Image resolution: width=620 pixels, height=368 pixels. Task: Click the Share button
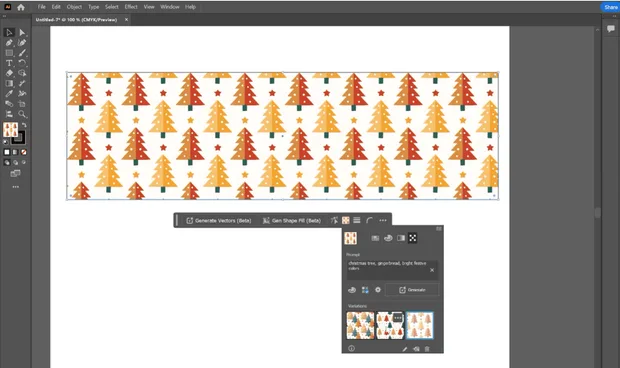[611, 7]
